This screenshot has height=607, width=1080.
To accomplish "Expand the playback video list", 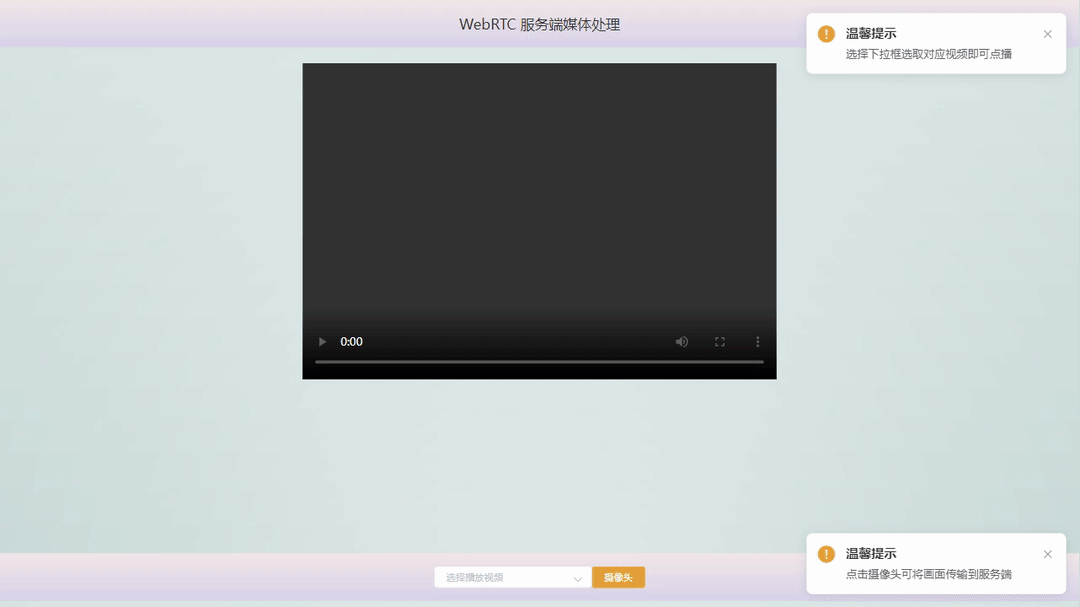I will [x=512, y=577].
